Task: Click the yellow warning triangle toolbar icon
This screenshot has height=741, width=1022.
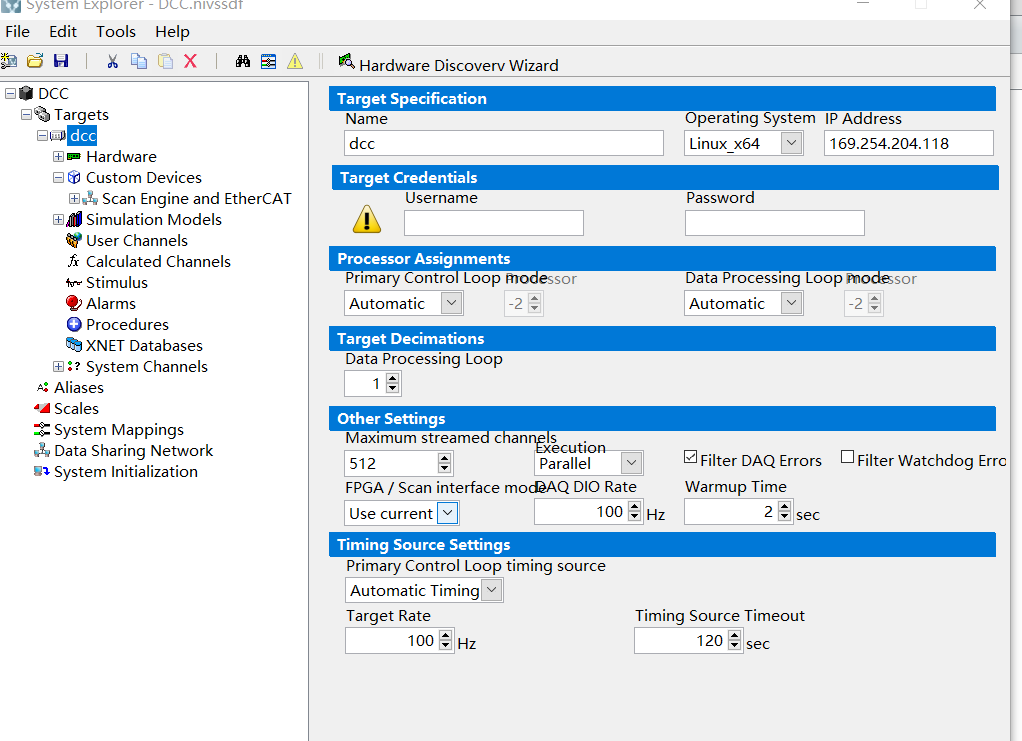Action: tap(293, 61)
